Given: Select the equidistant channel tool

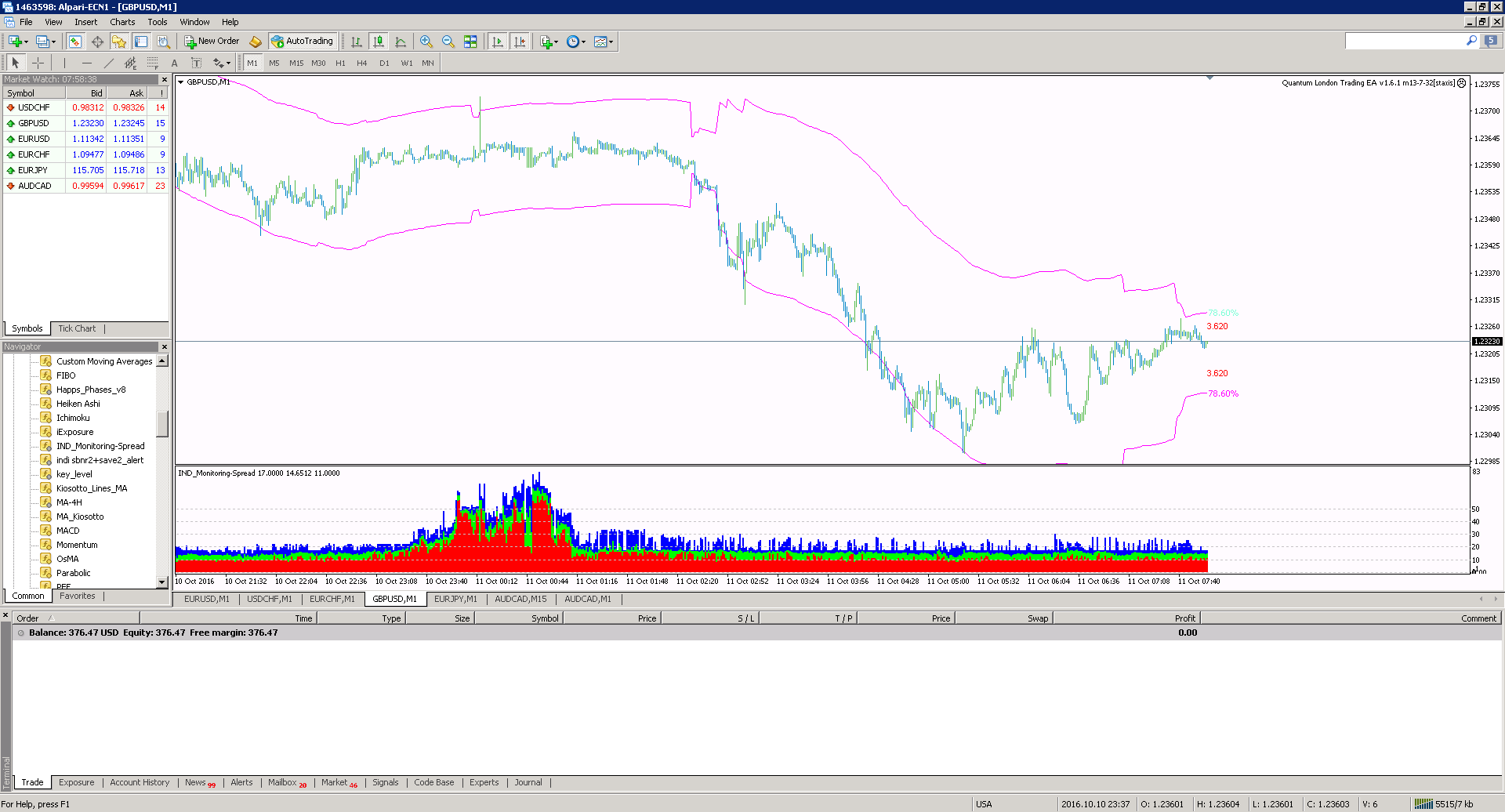Looking at the screenshot, I should (x=130, y=63).
